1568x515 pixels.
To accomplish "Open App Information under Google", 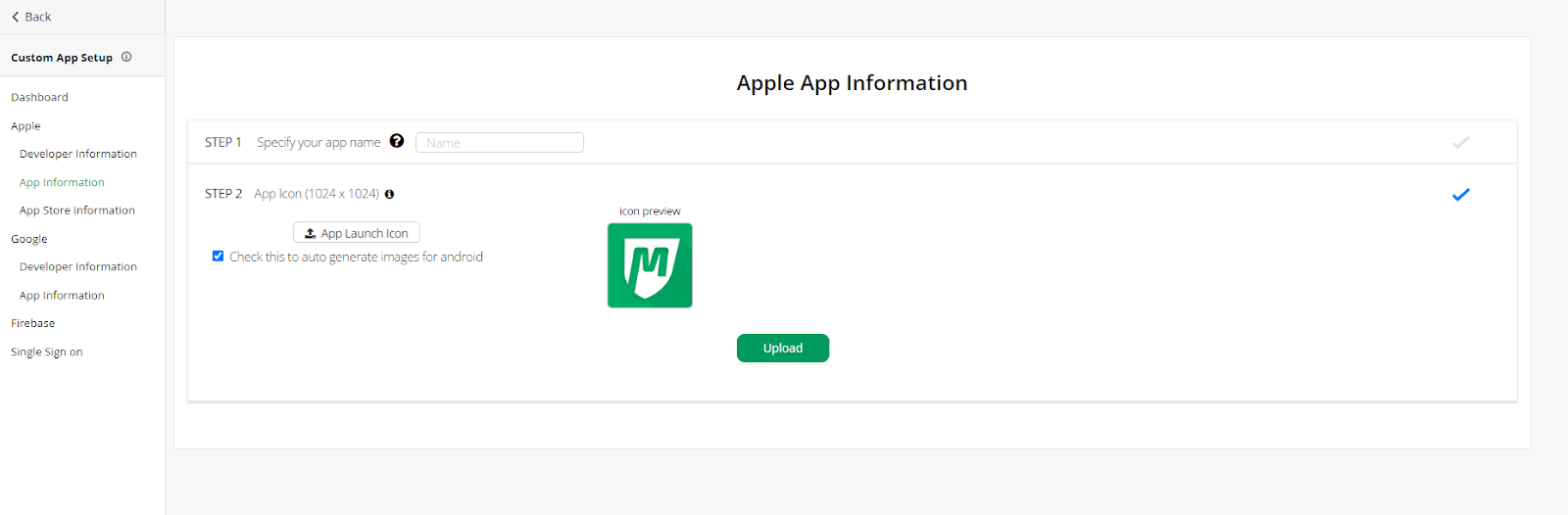I will click(62, 295).
